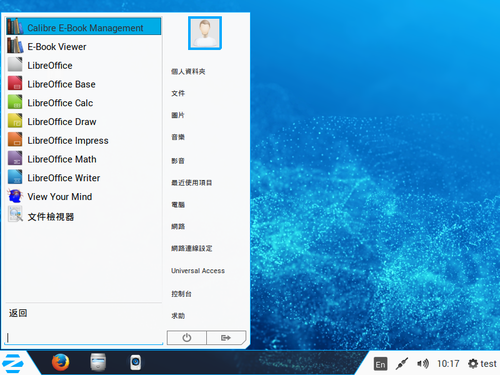Viewport: 500px width, 375px height.
Task: Click the En keyboard layout indicator
Action: [380, 364]
